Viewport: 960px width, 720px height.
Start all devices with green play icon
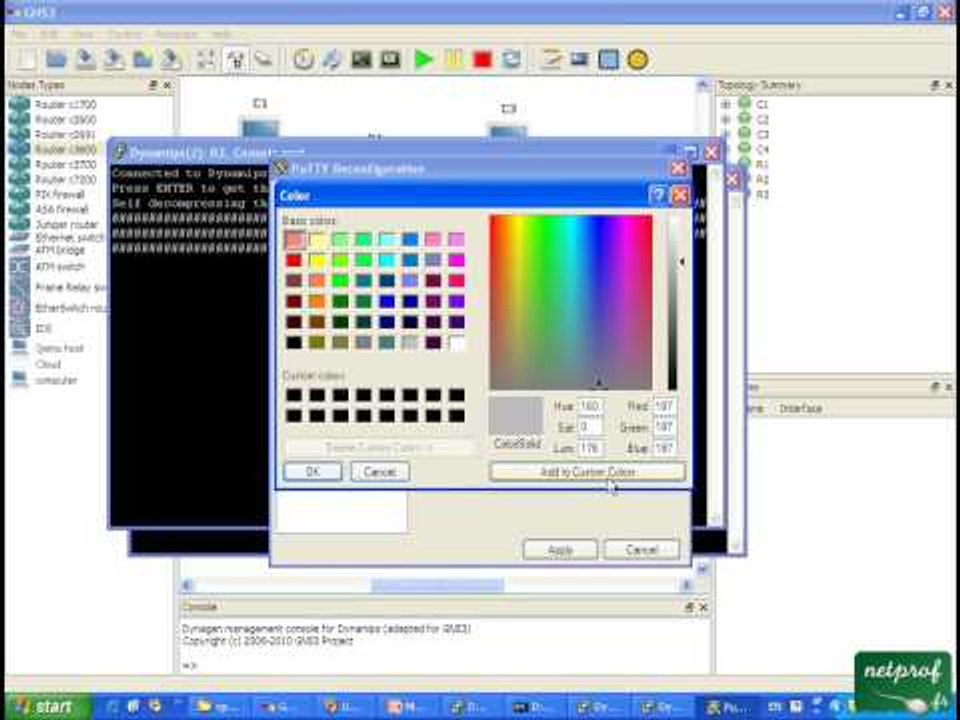(x=424, y=59)
